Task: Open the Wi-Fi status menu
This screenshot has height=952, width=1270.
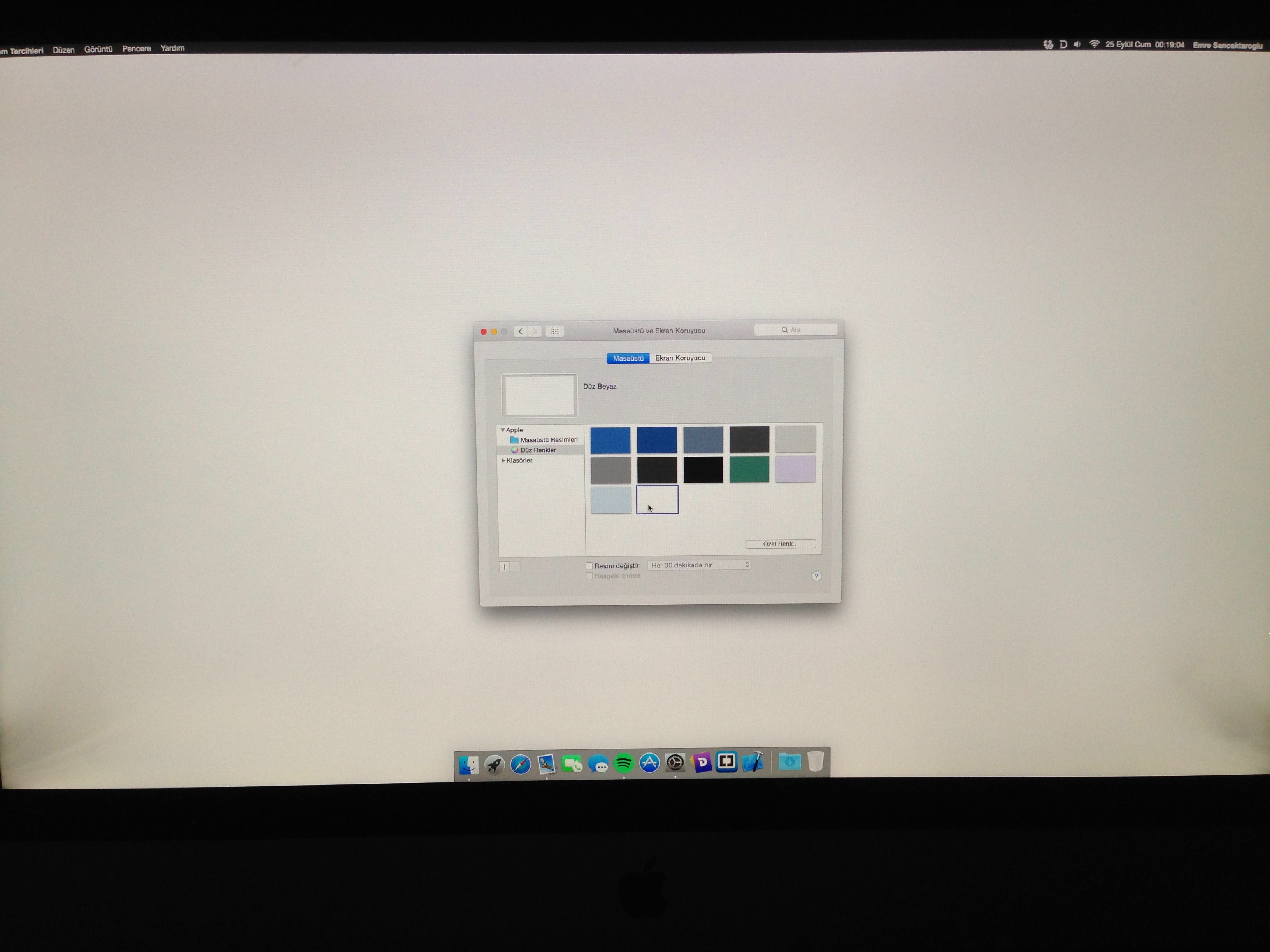Action: pos(1094,44)
